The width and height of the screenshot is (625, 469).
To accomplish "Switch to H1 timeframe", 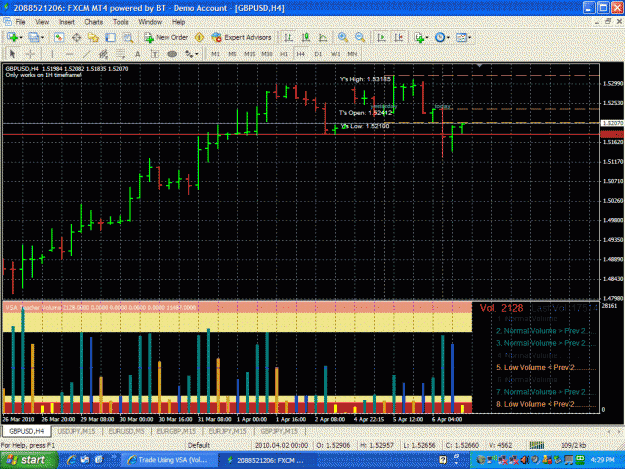I will (284, 54).
